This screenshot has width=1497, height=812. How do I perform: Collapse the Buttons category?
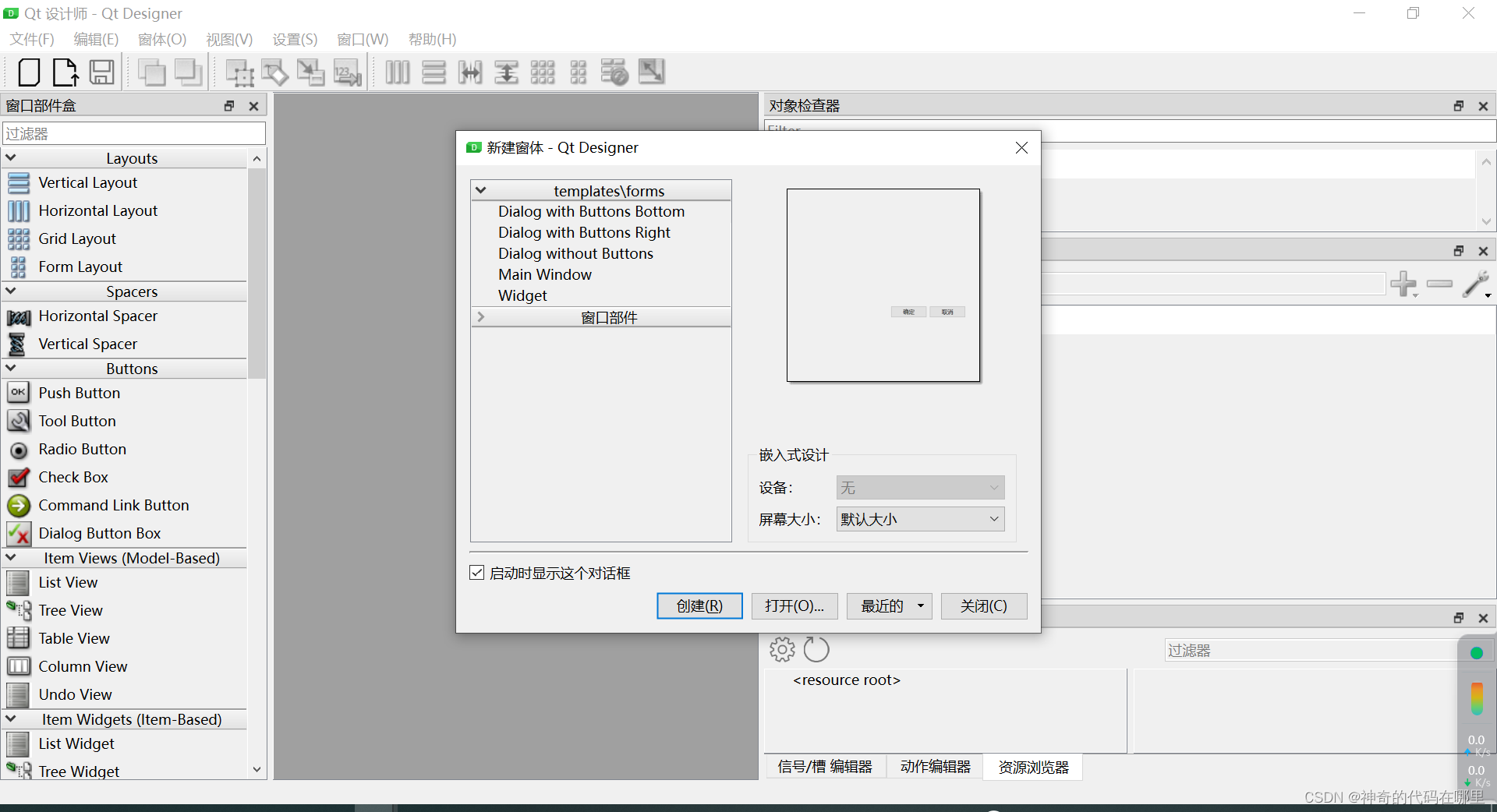[x=11, y=368]
